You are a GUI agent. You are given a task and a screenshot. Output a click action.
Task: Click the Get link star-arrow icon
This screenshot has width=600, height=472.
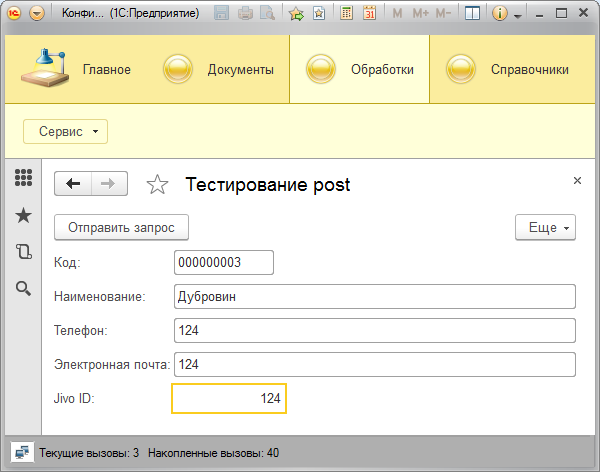pyautogui.click(x=296, y=14)
